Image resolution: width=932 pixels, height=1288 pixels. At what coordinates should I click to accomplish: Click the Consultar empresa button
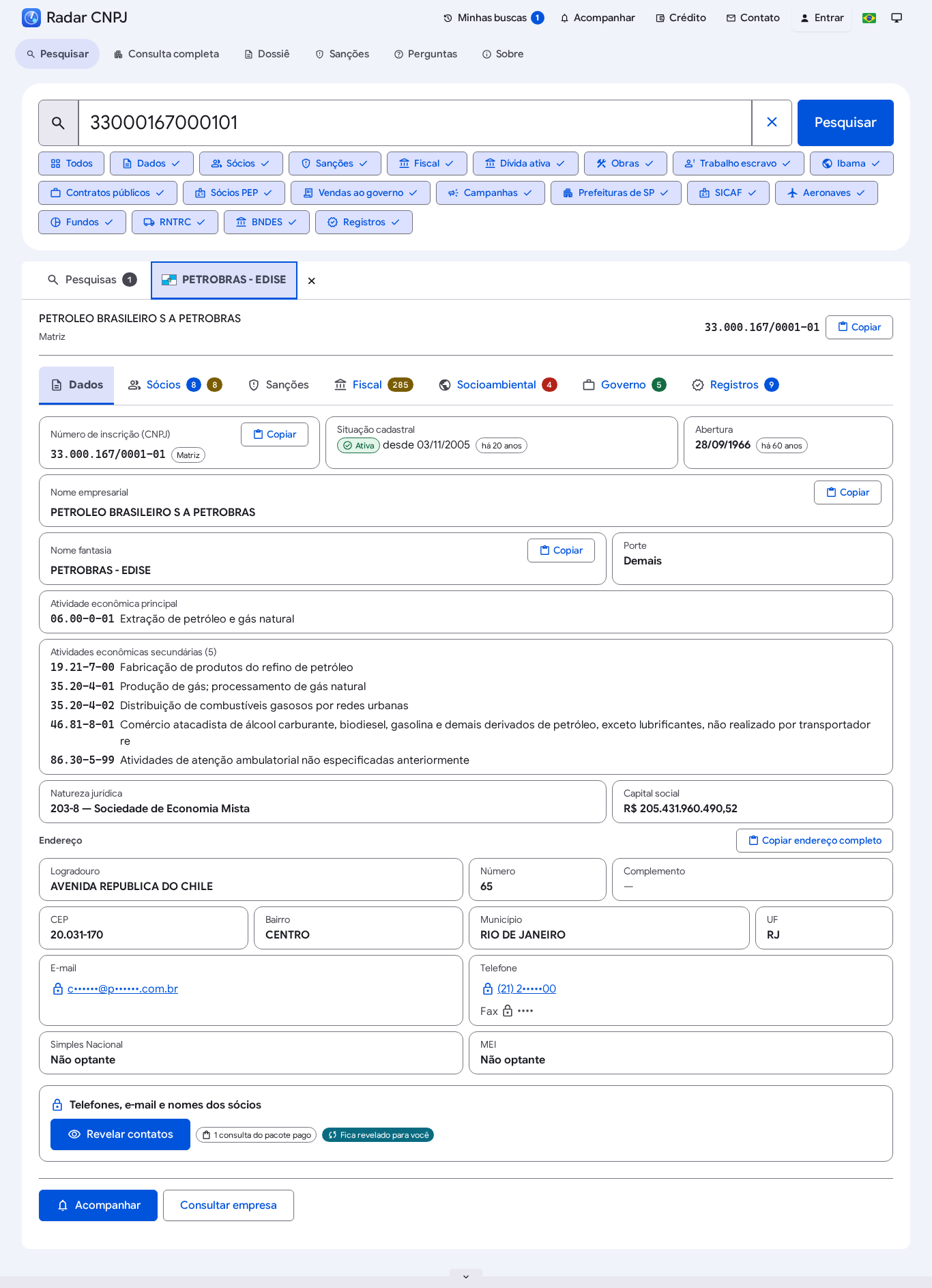(x=229, y=1205)
